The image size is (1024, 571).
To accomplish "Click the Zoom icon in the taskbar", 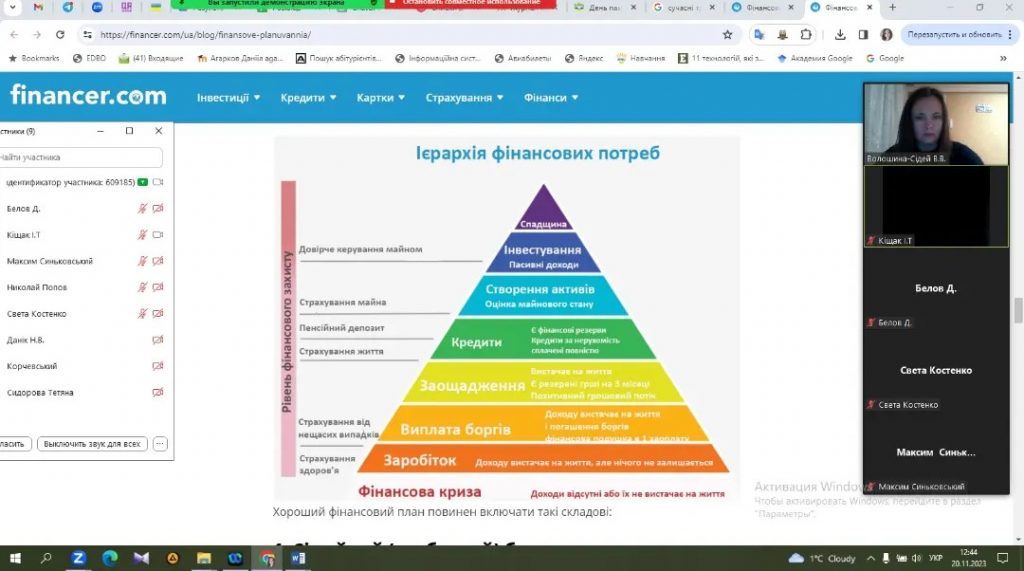I will click(78, 558).
